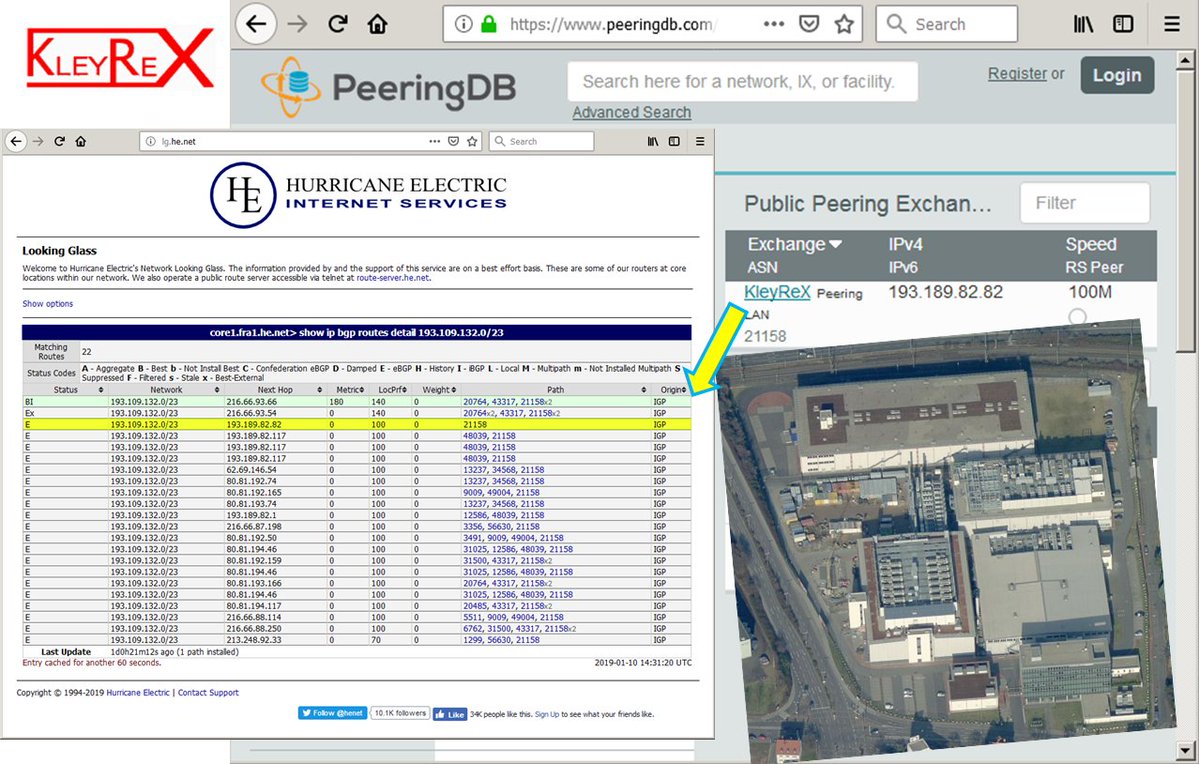Reload the lg.he.net looking glass page

pos(59,141)
